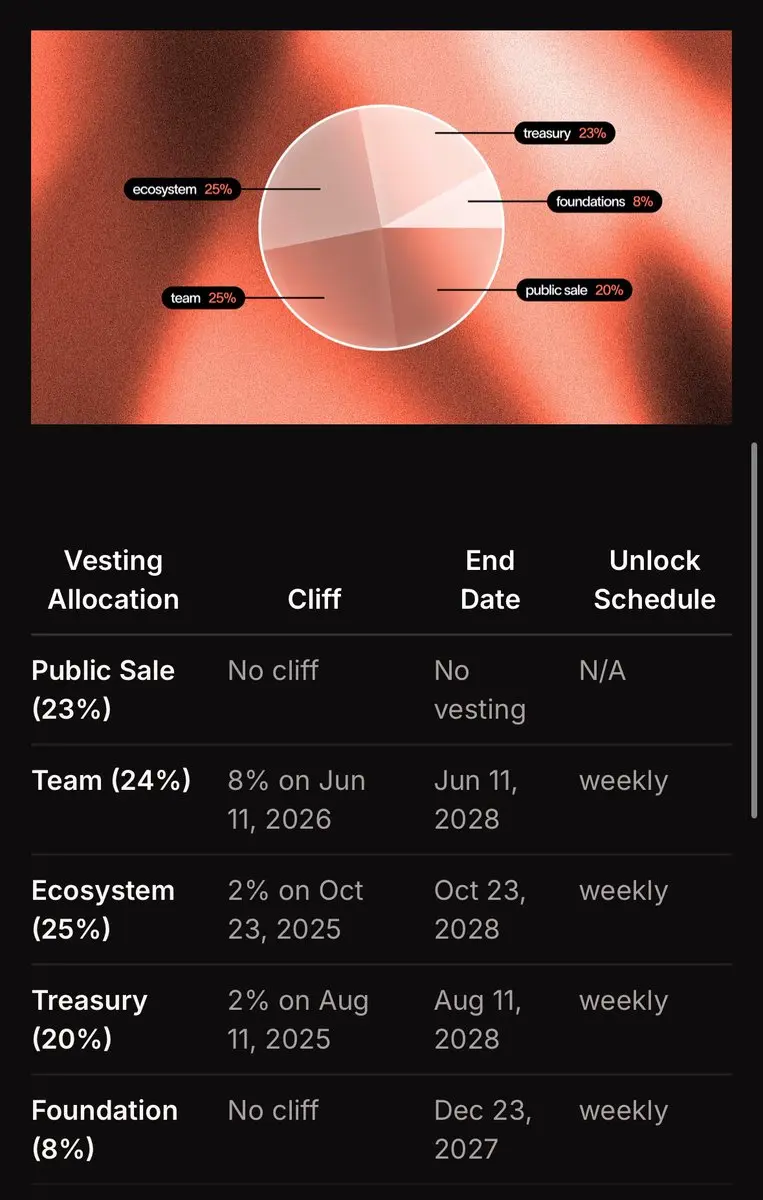Click the Foundation end date, Dec 23, 2027
This screenshot has height=1200, width=763.
[483, 1130]
